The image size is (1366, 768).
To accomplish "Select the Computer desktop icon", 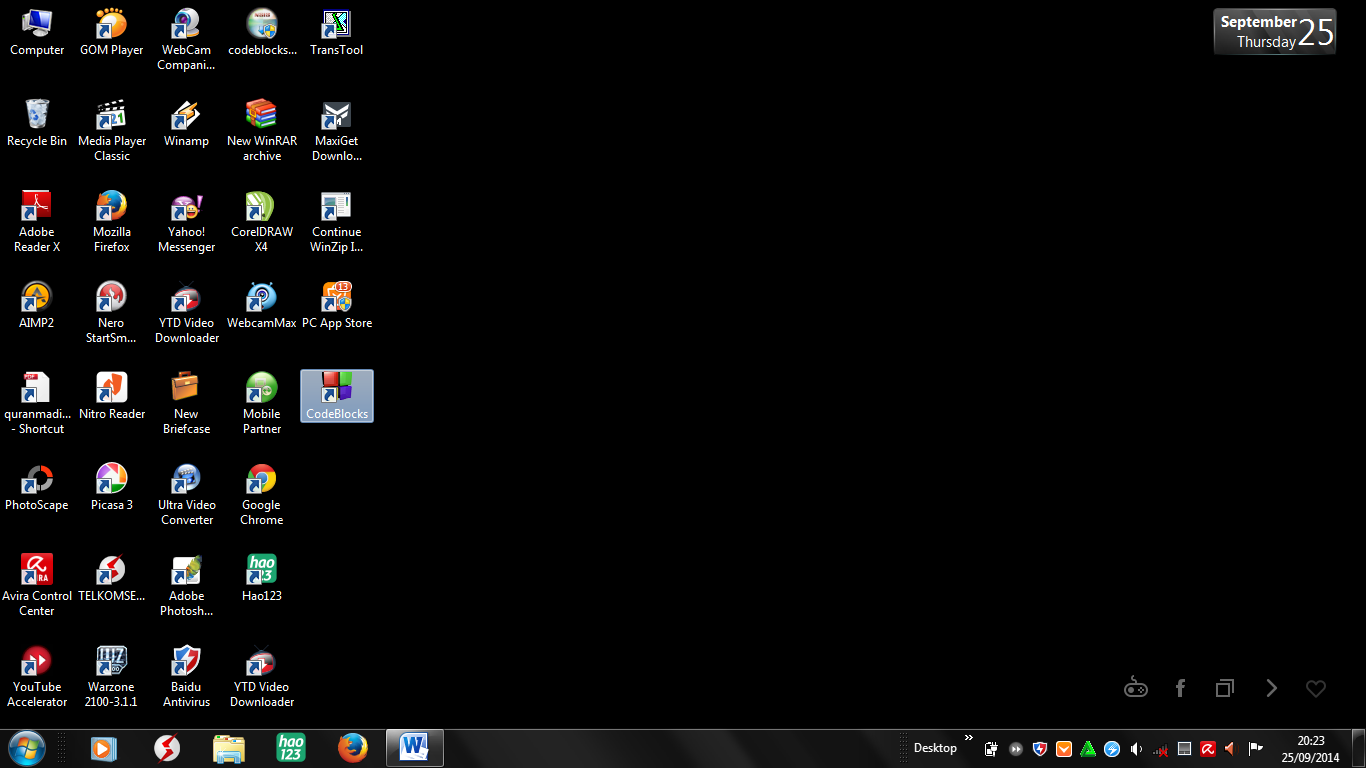I will 37,33.
